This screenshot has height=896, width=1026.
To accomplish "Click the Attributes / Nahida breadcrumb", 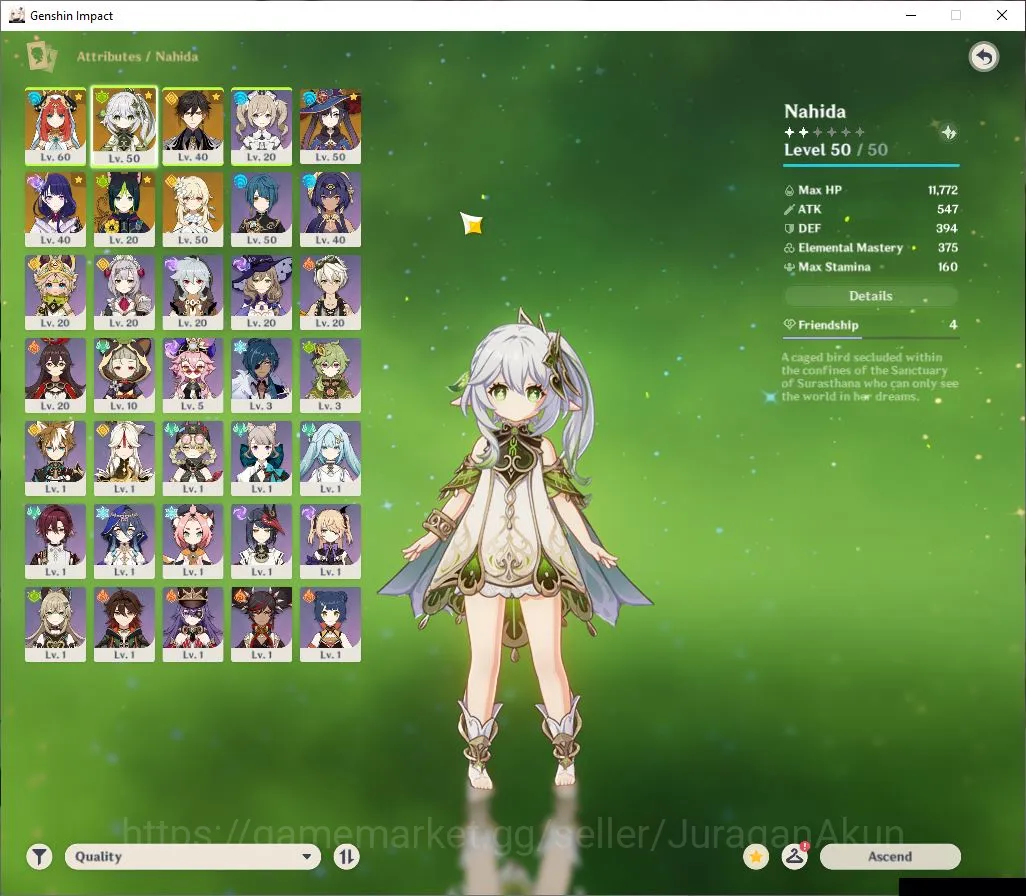I will tap(137, 56).
